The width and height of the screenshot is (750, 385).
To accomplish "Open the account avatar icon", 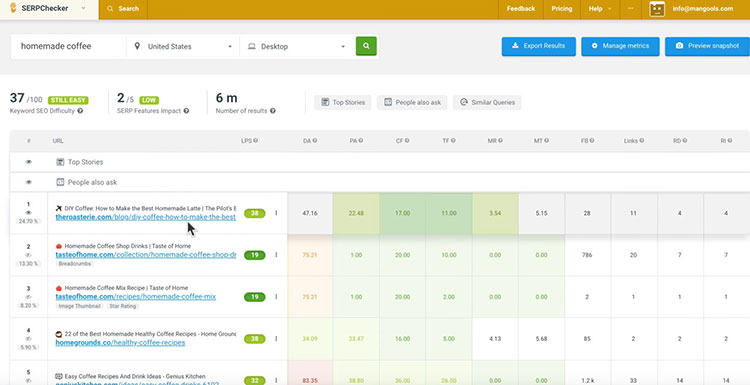I will pos(657,9).
